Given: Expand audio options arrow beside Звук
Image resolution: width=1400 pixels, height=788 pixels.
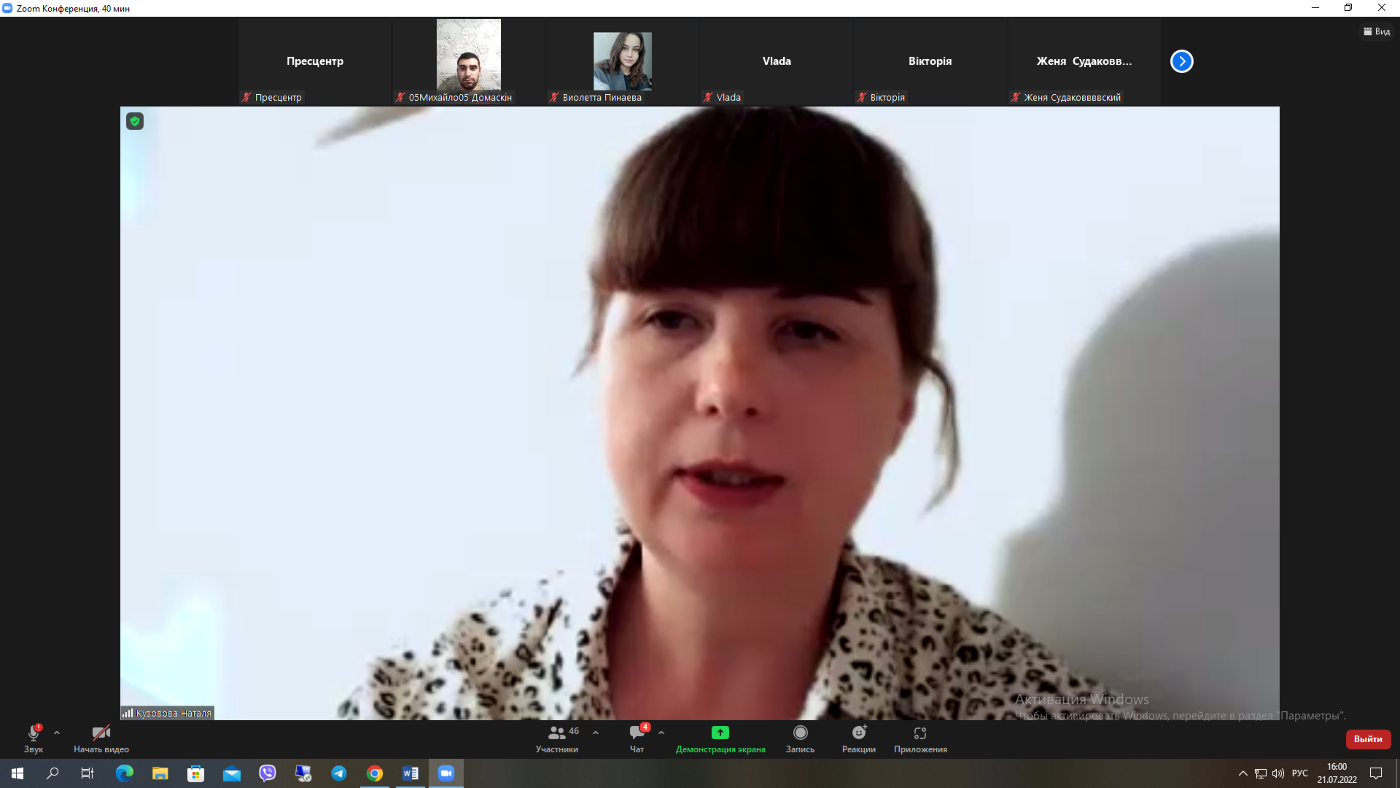Looking at the screenshot, I should 57,733.
